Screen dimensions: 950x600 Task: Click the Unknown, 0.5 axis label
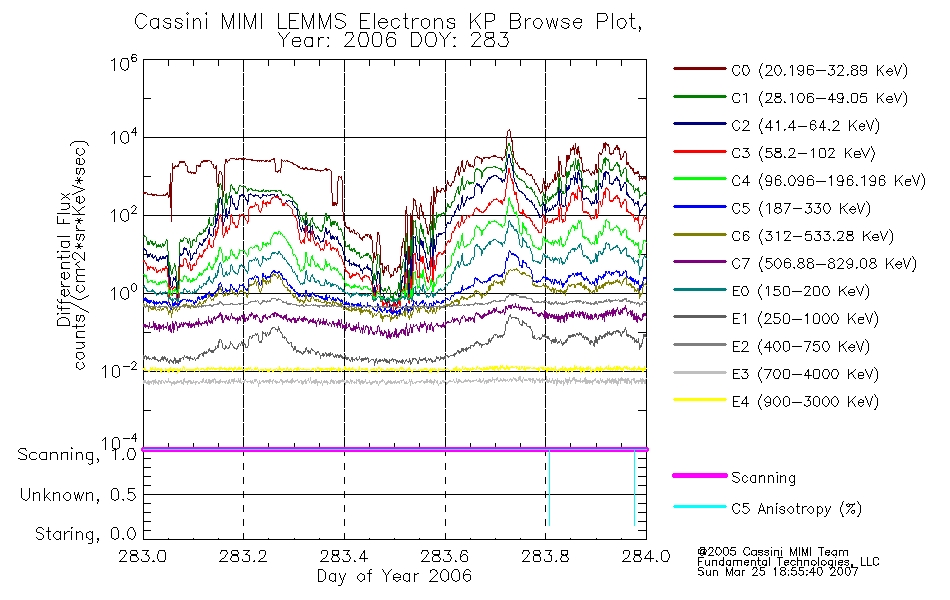(x=79, y=496)
